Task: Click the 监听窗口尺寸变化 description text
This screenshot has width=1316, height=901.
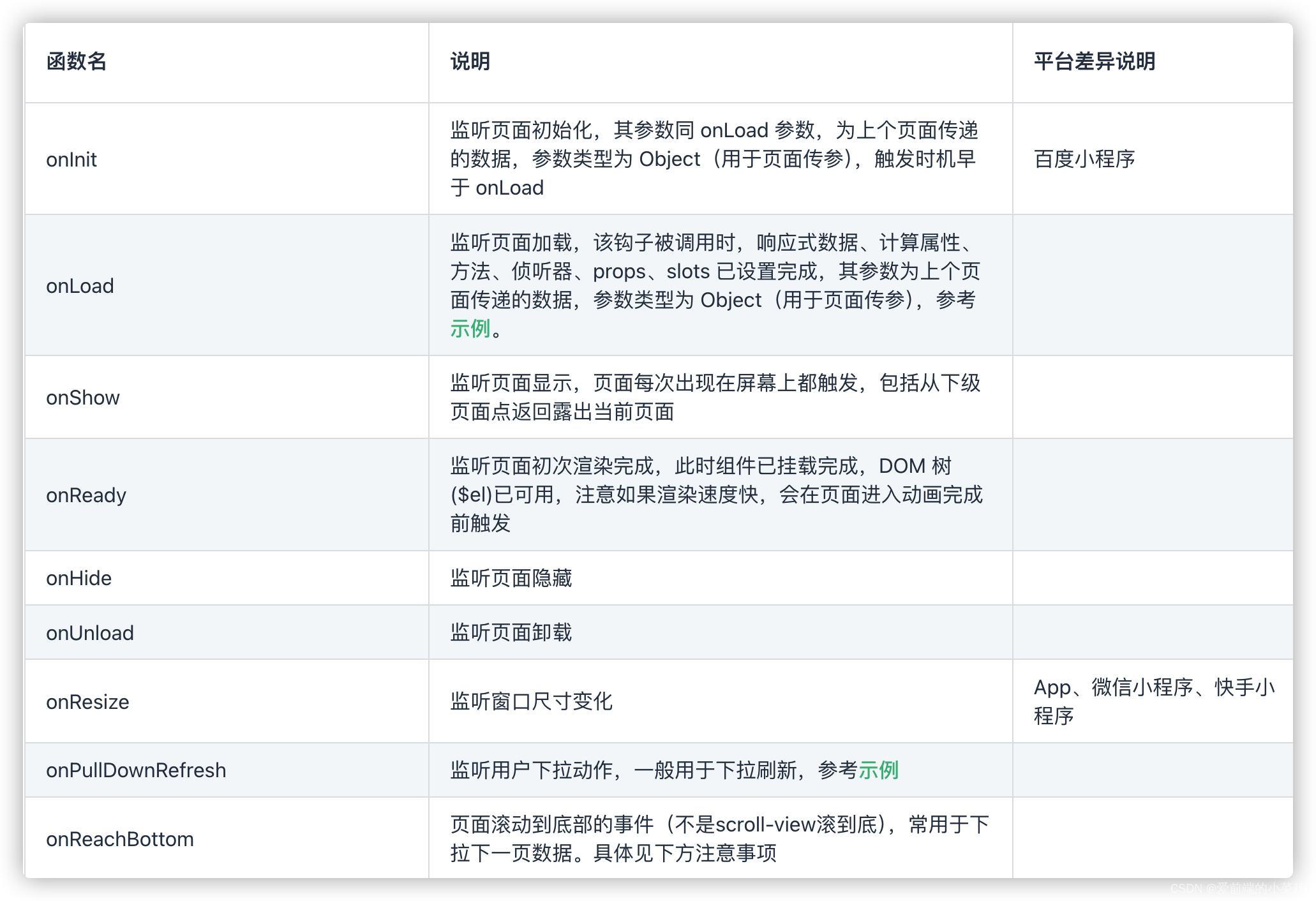Action: coord(531,702)
